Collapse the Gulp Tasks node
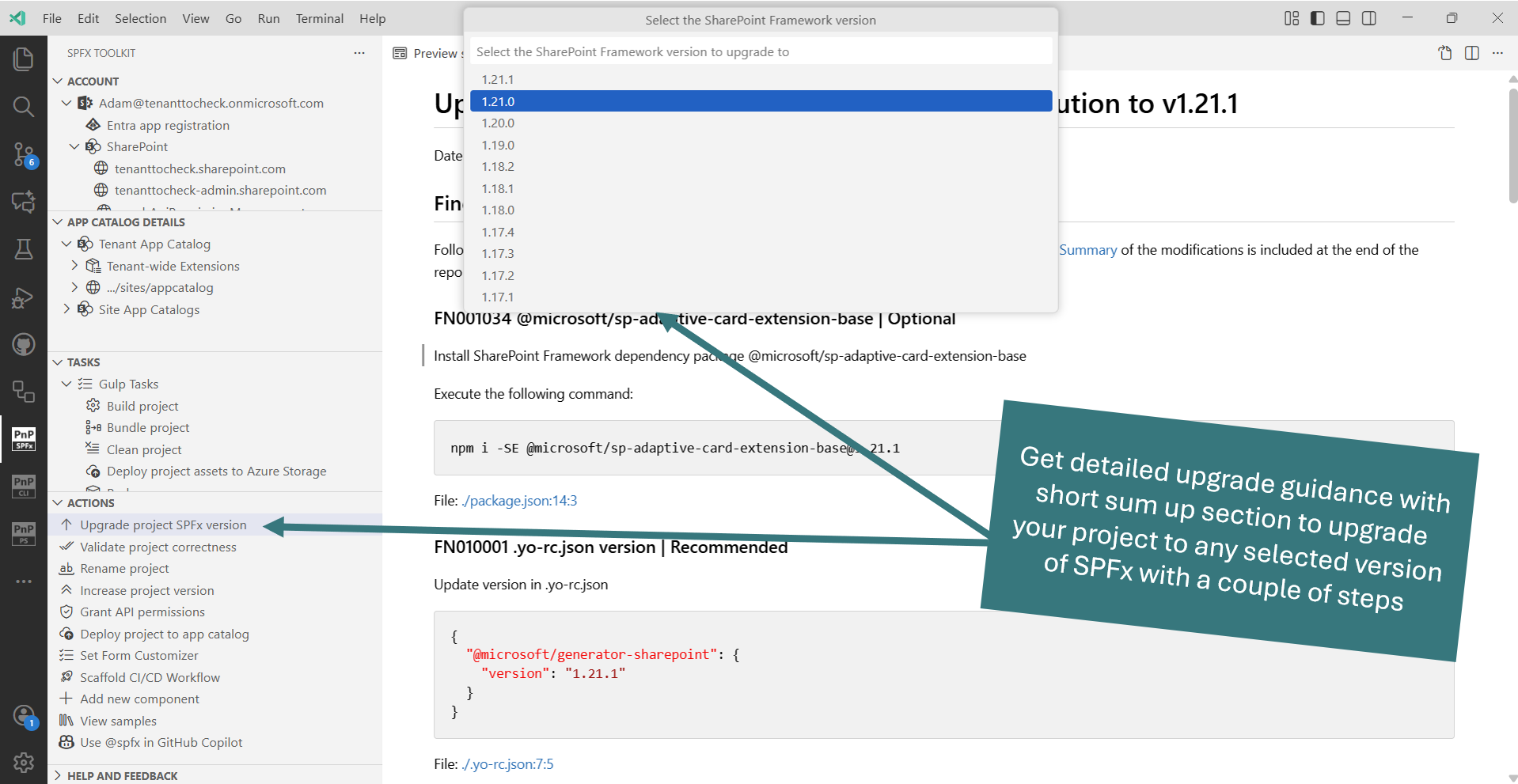Image resolution: width=1518 pixels, height=784 pixels. click(x=66, y=384)
